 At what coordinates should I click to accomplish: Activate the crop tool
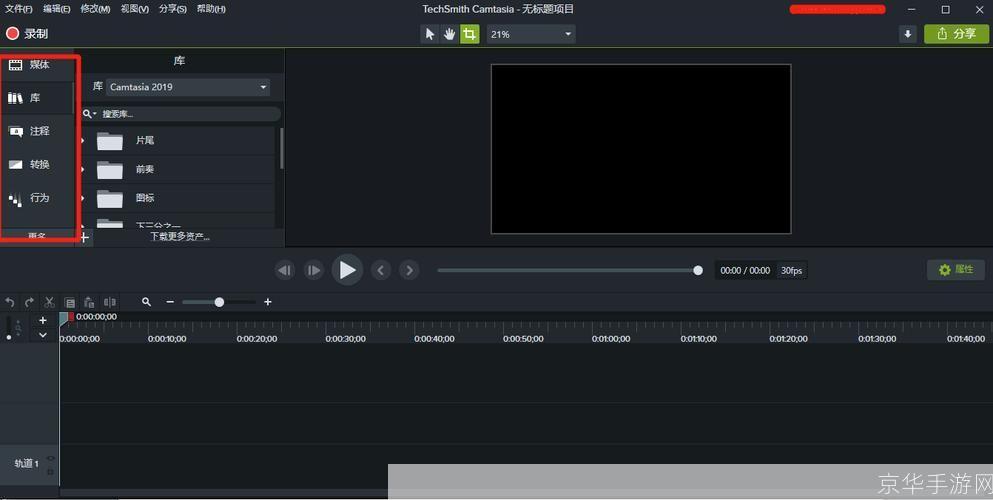469,34
